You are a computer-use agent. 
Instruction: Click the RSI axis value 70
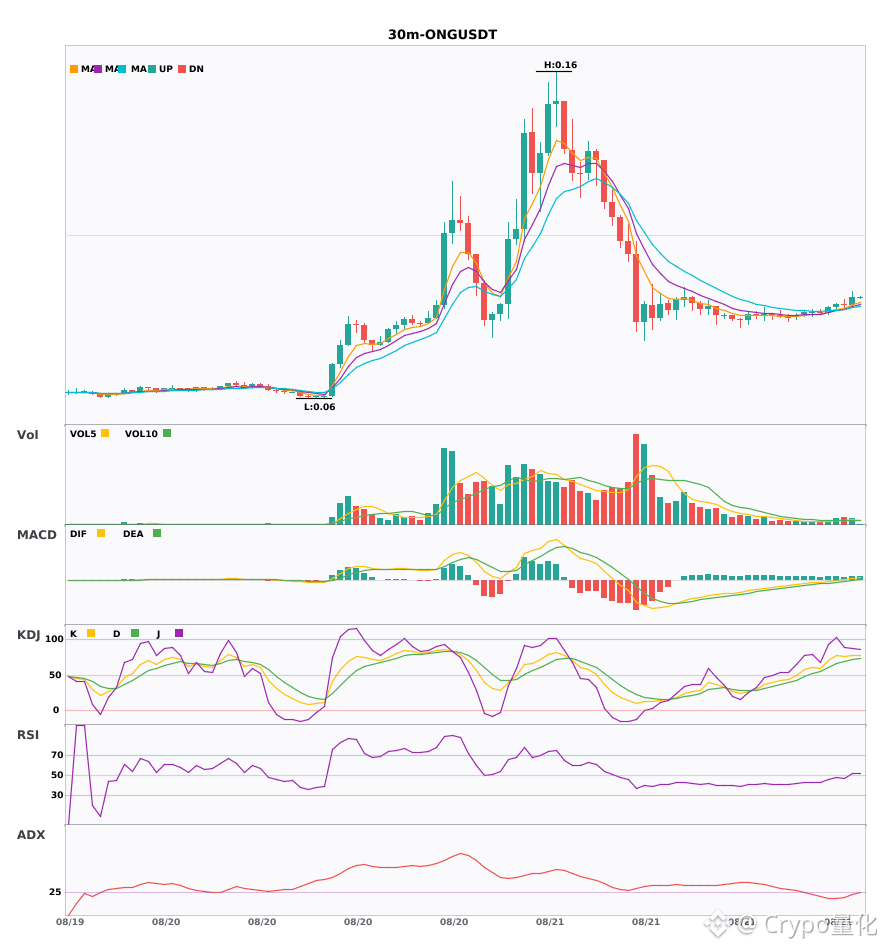[x=57, y=755]
